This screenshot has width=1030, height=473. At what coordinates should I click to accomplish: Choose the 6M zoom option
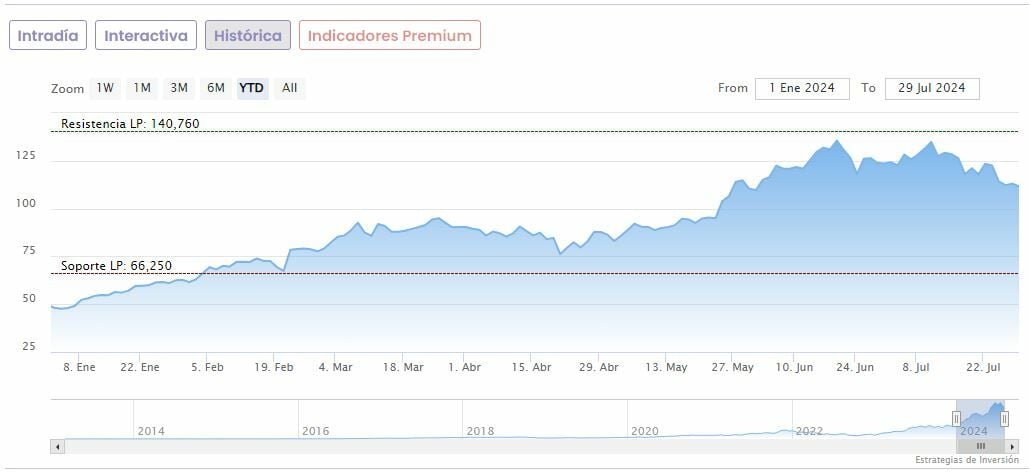click(216, 88)
